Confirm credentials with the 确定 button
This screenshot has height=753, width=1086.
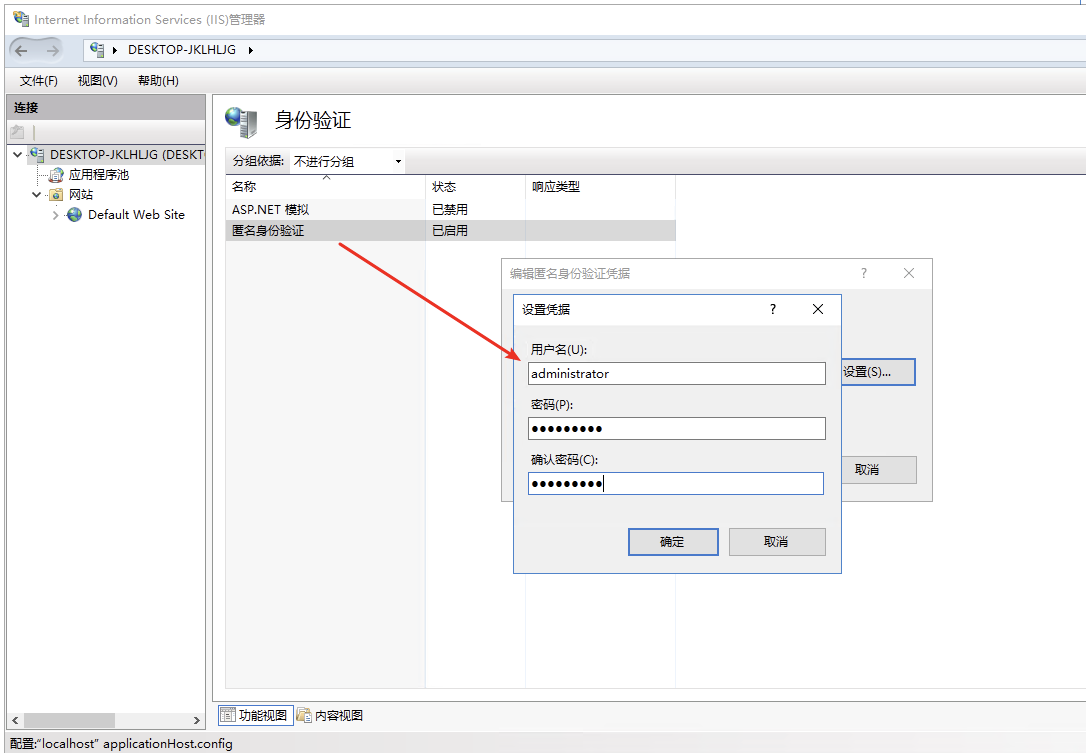tap(673, 542)
